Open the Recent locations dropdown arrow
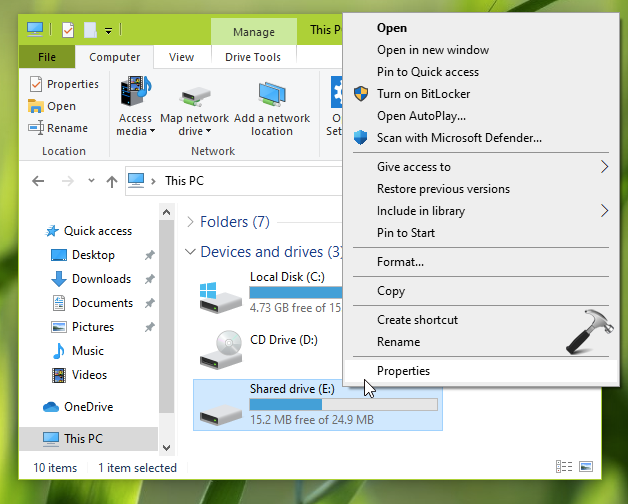The image size is (628, 504). [x=91, y=181]
